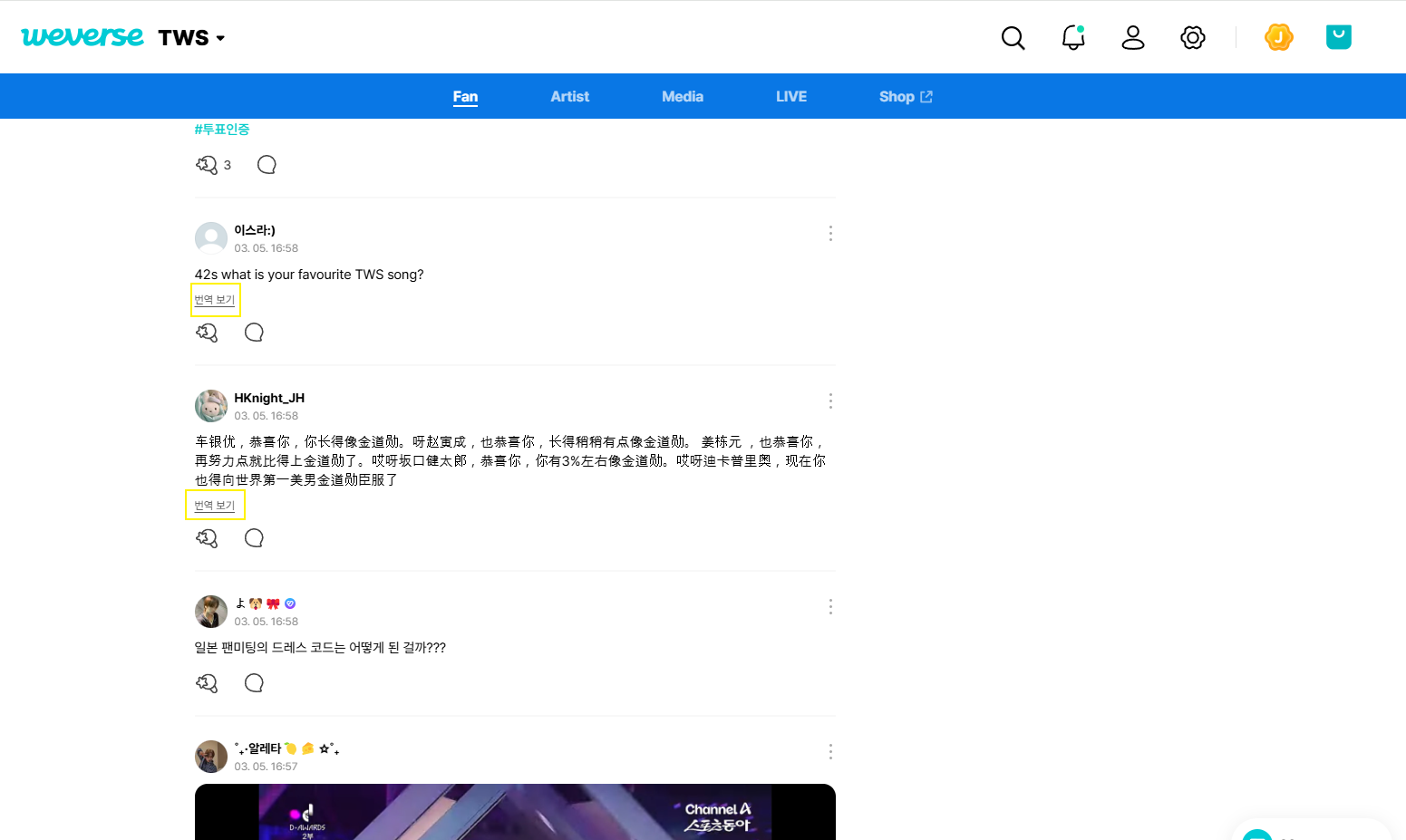The height and width of the screenshot is (840, 1406).
Task: Switch to the Artist tab
Action: coord(570,97)
